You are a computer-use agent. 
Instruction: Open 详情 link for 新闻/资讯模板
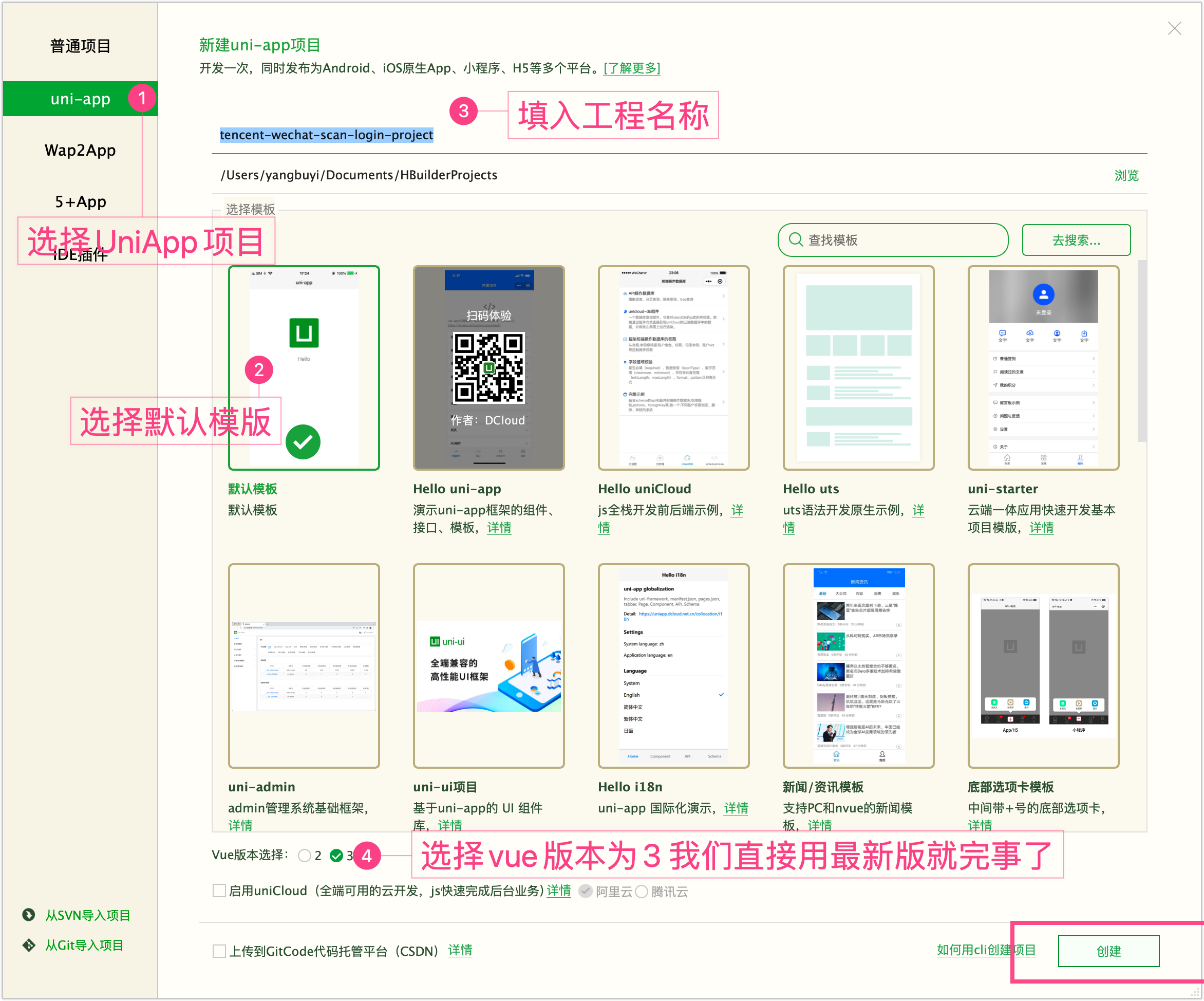pos(820,825)
